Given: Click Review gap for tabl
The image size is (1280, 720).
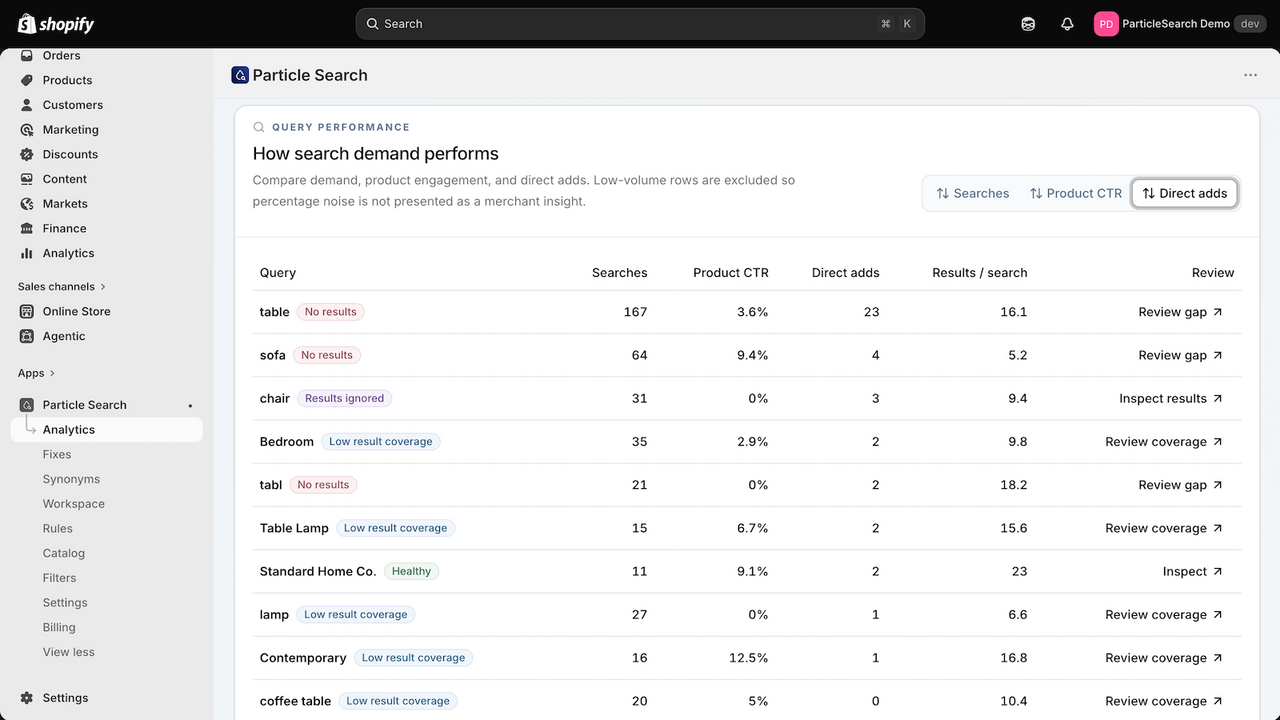Looking at the screenshot, I should click(x=1180, y=485).
